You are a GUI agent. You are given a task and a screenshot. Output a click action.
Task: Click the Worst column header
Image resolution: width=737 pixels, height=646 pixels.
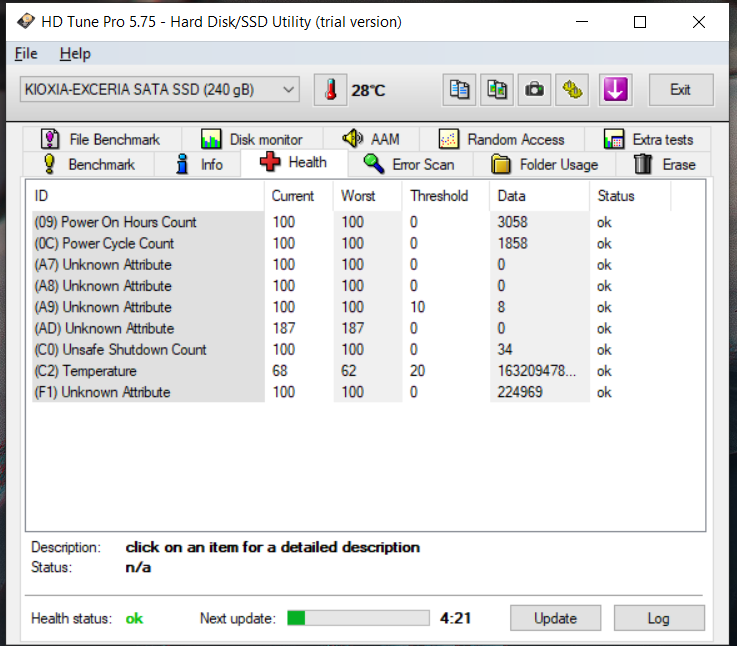[x=368, y=196]
